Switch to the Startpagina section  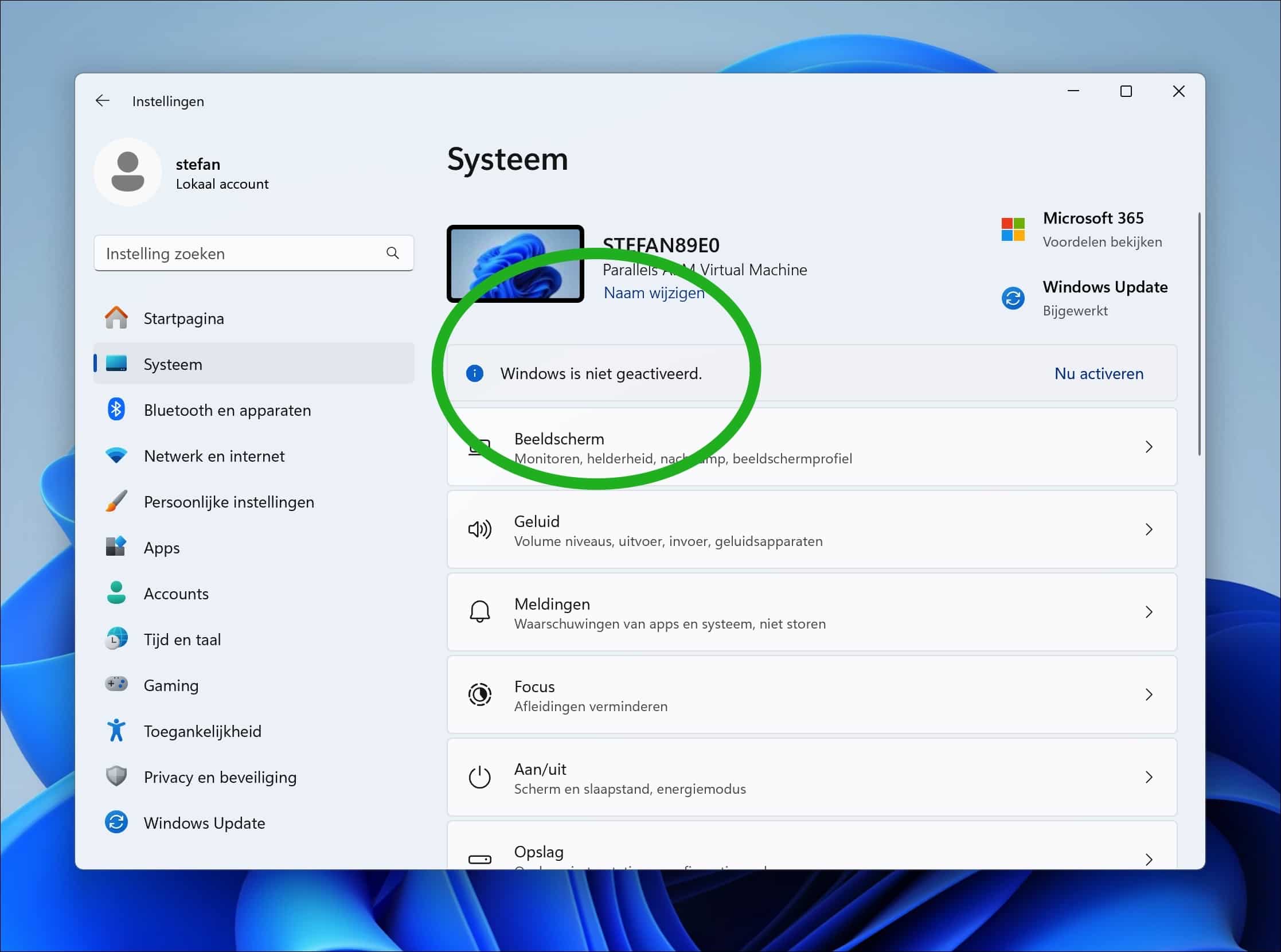pos(183,318)
